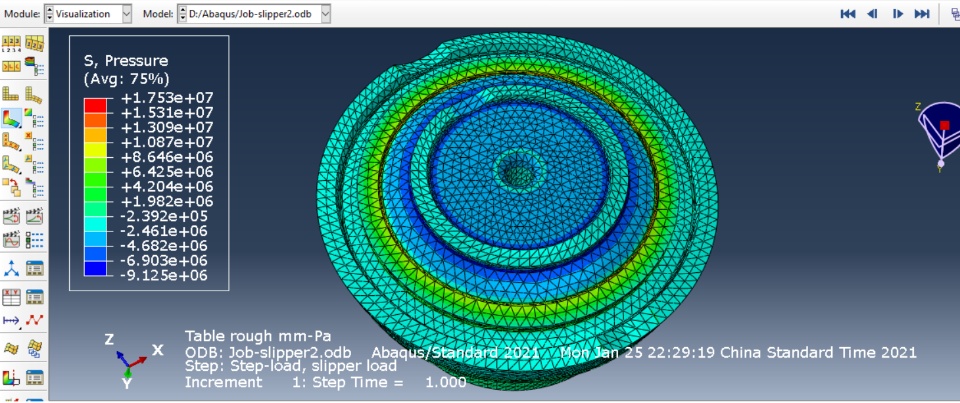This screenshot has width=960, height=403.
Task: Open Animation Options list icon
Action: click(34, 240)
